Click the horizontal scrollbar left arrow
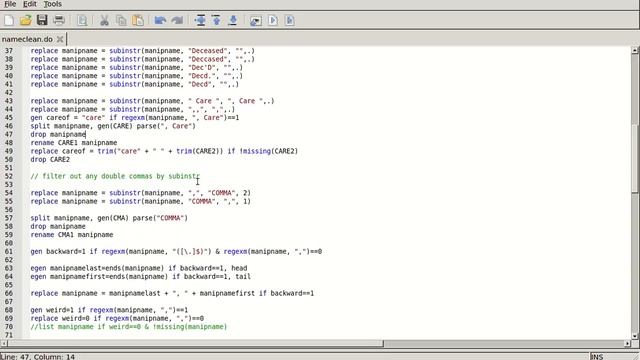640x360 pixels. point(4,344)
